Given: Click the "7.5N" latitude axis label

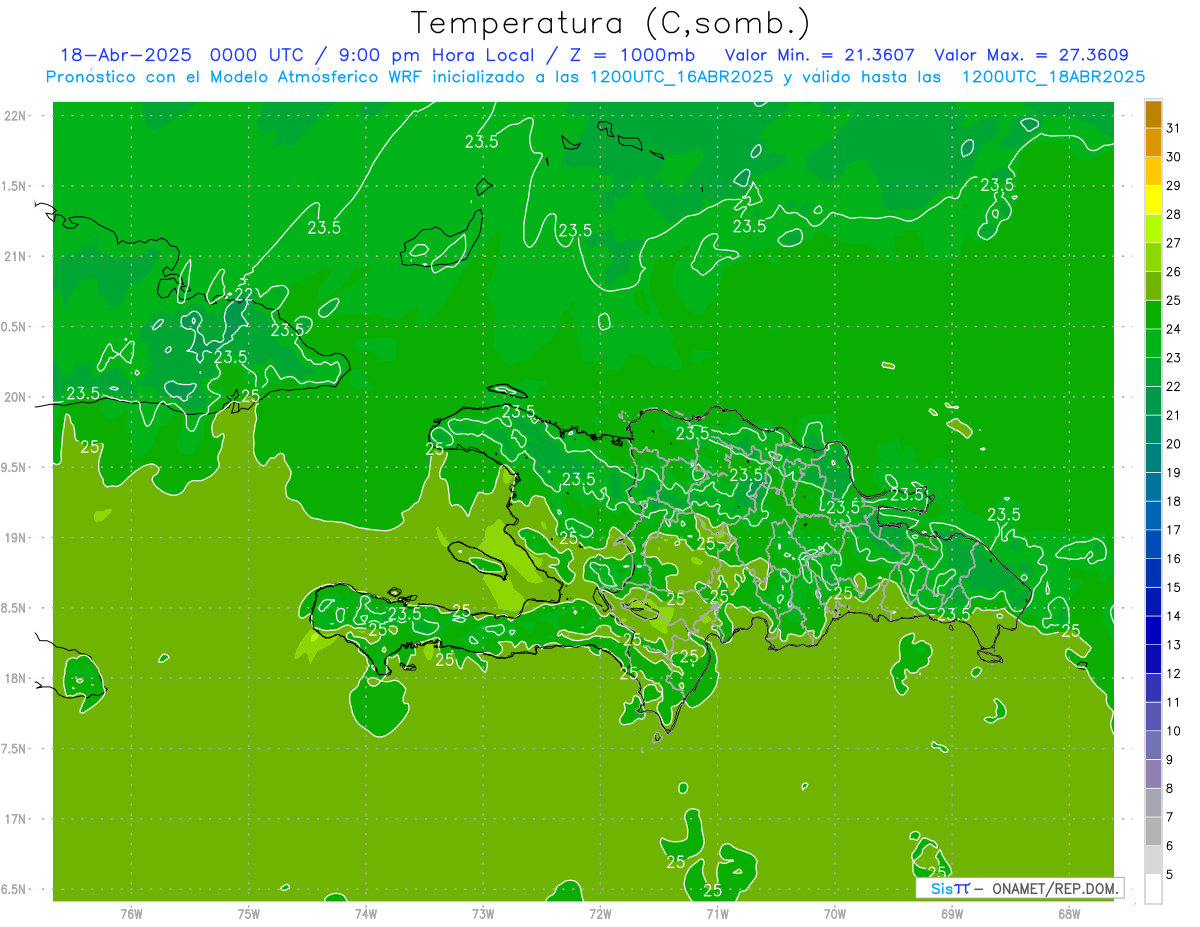Looking at the screenshot, I should (x=15, y=748).
